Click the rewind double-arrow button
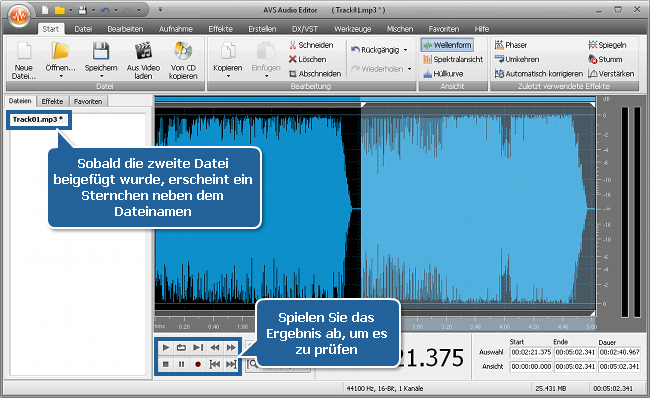The height and width of the screenshot is (398, 650). [x=215, y=347]
